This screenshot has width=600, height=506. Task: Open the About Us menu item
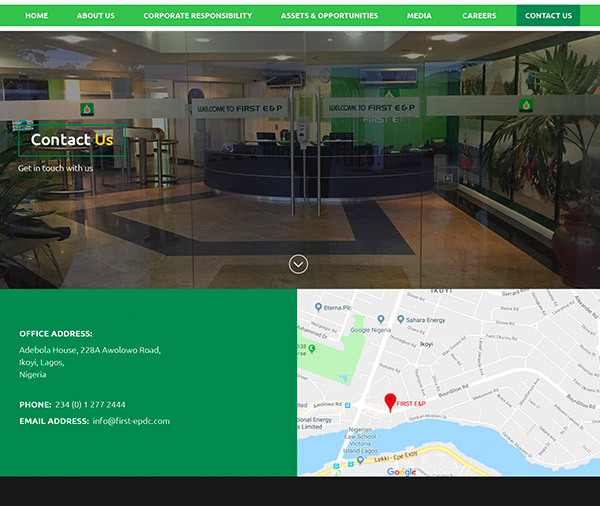[95, 16]
